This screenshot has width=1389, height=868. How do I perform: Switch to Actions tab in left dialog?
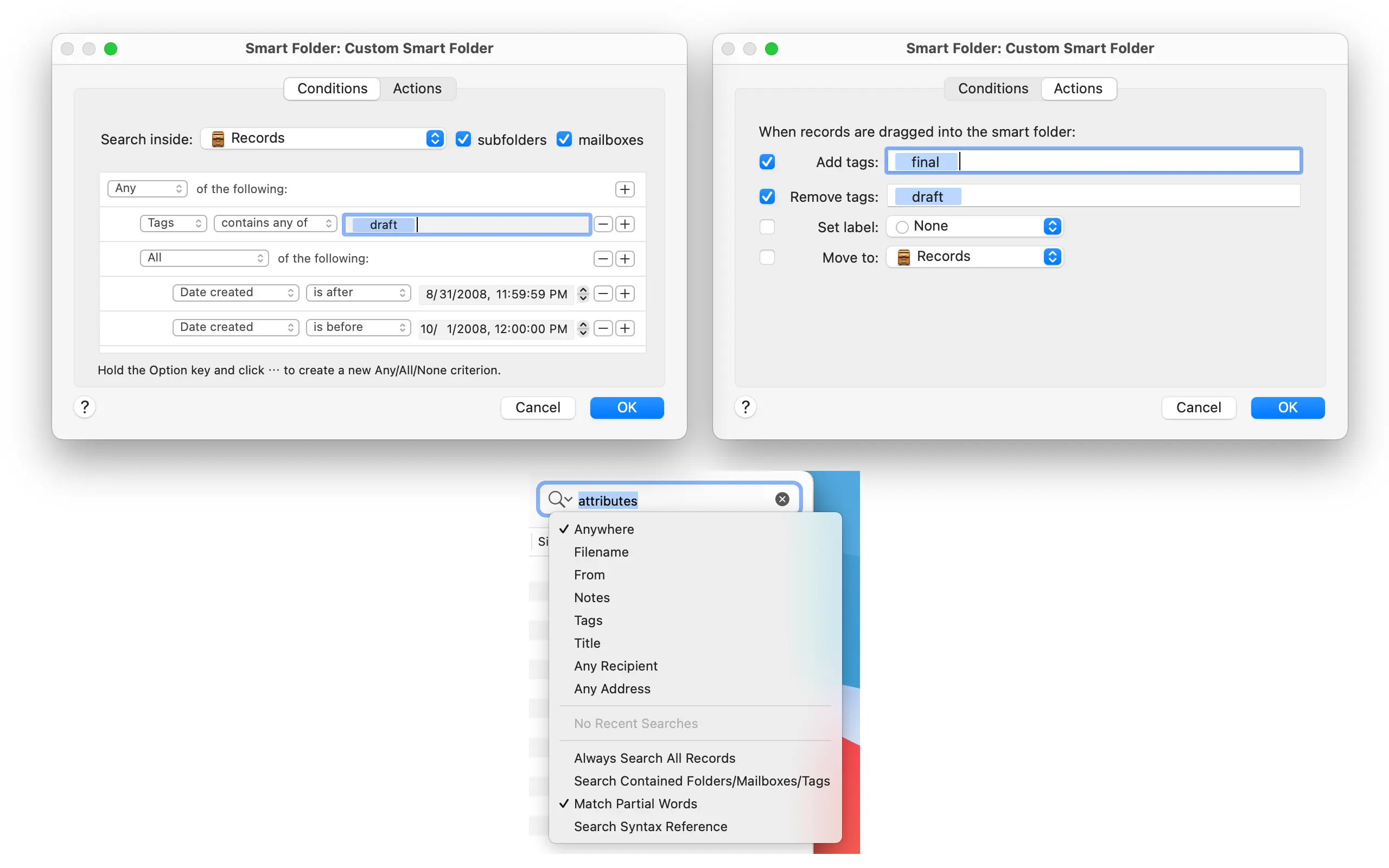point(417,88)
